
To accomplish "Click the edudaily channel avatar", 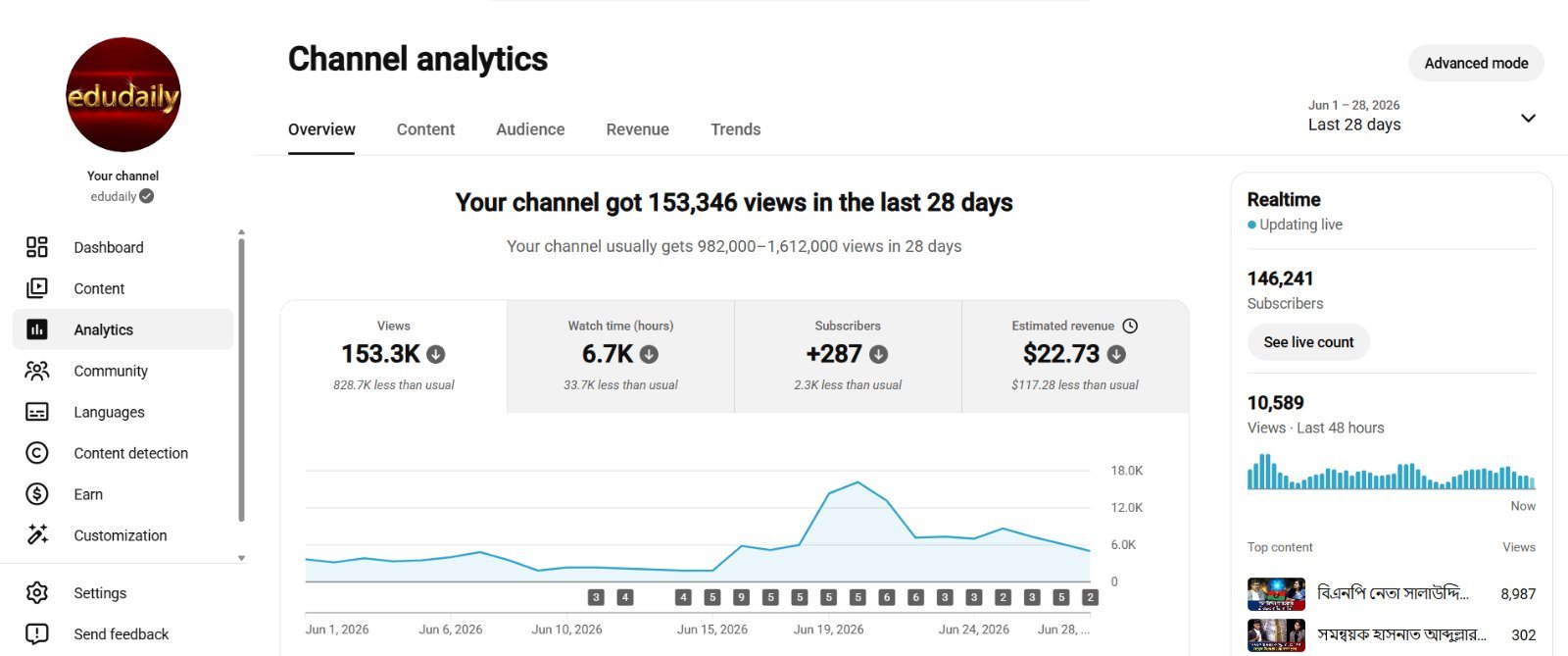I will [123, 95].
